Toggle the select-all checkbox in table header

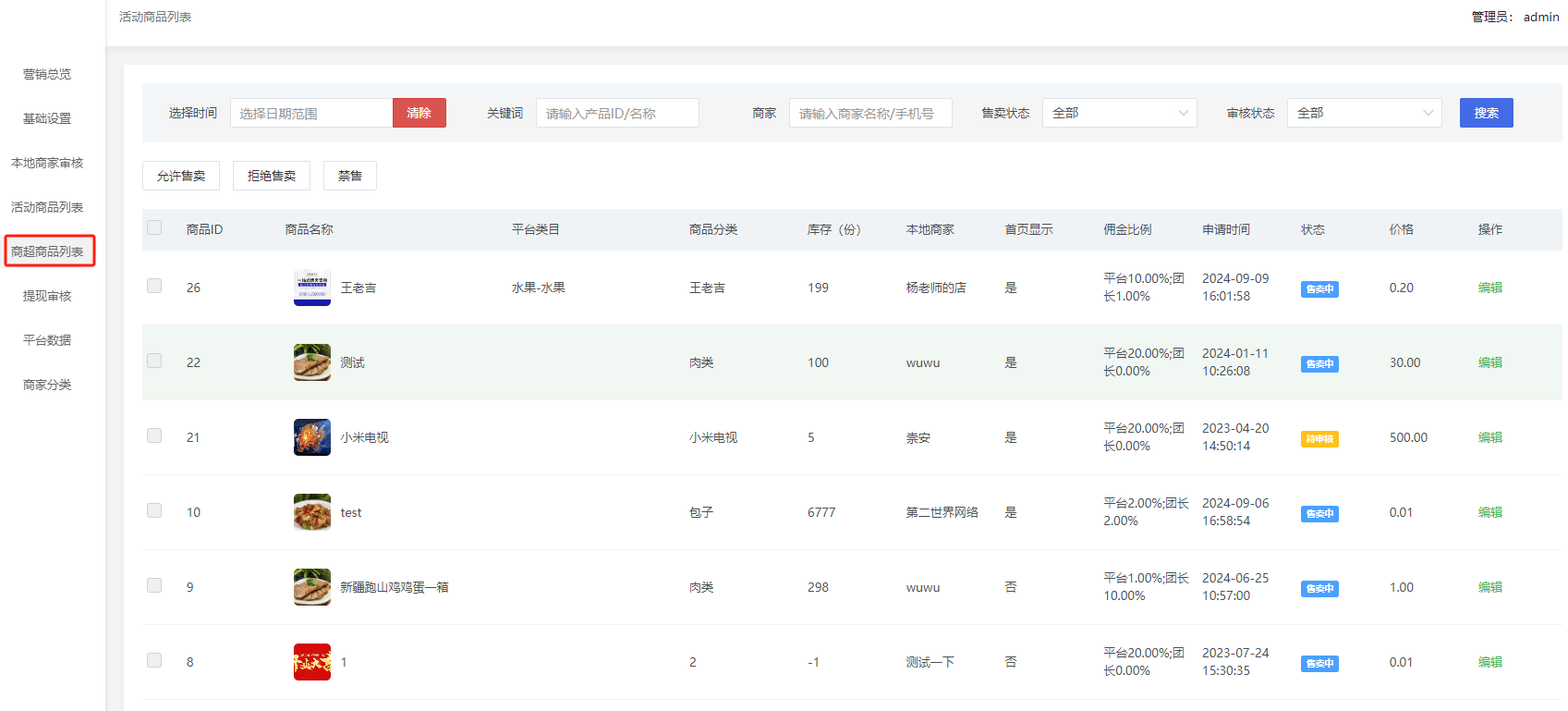(x=154, y=227)
